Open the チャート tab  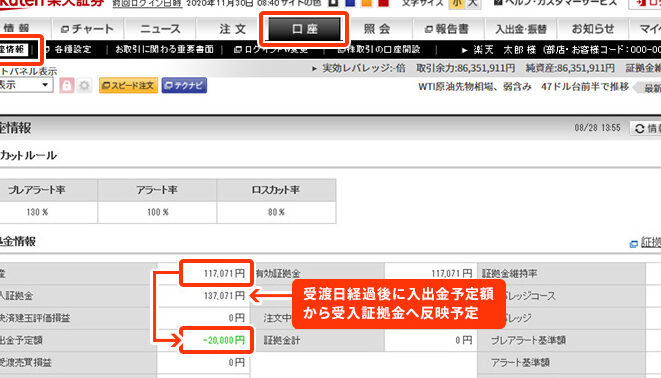(x=88, y=29)
